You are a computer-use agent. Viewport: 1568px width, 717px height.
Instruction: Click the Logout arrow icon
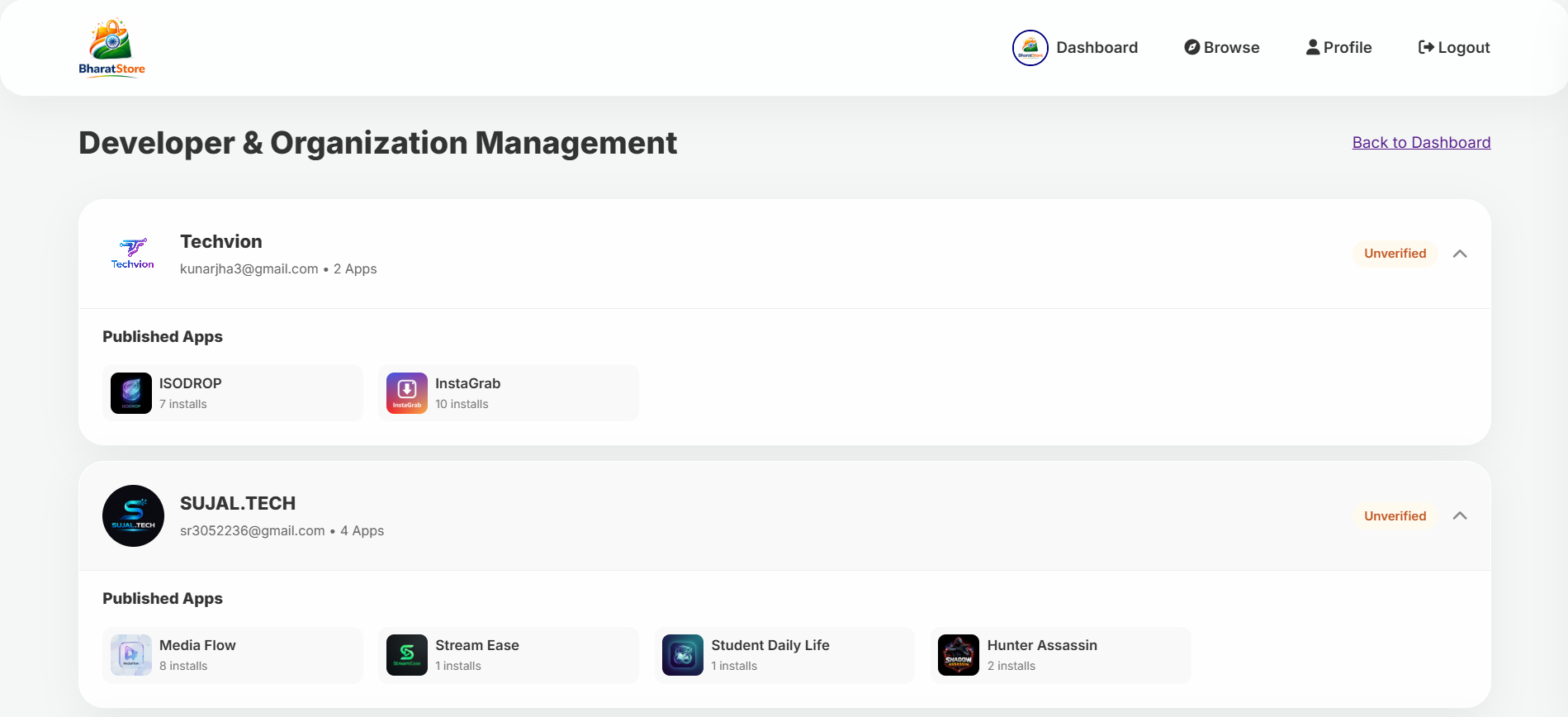point(1426,47)
